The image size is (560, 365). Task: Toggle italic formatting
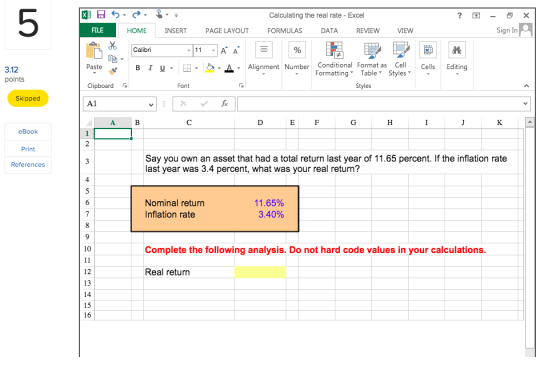[150, 68]
